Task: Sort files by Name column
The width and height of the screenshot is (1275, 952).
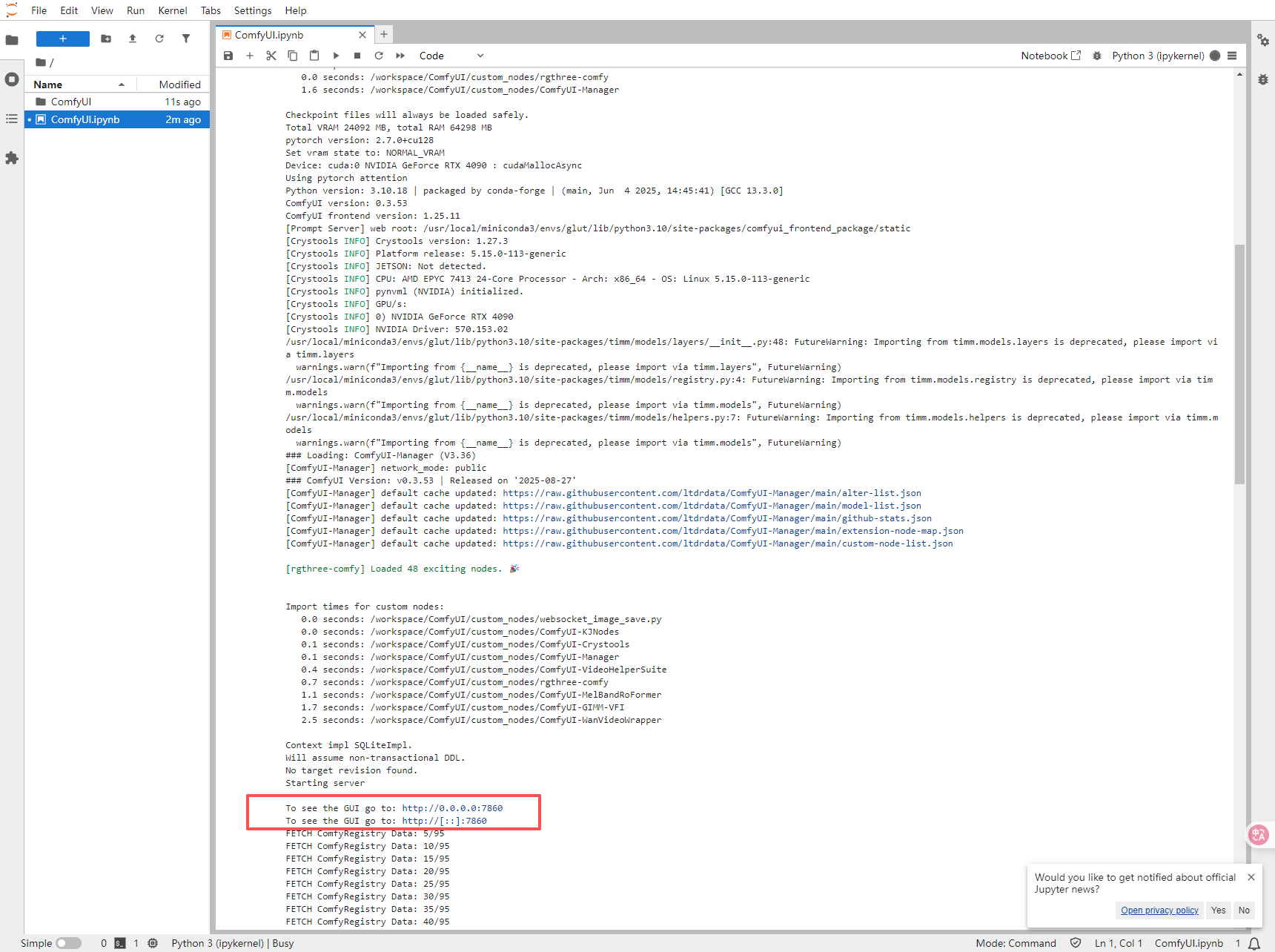Action: pos(80,85)
